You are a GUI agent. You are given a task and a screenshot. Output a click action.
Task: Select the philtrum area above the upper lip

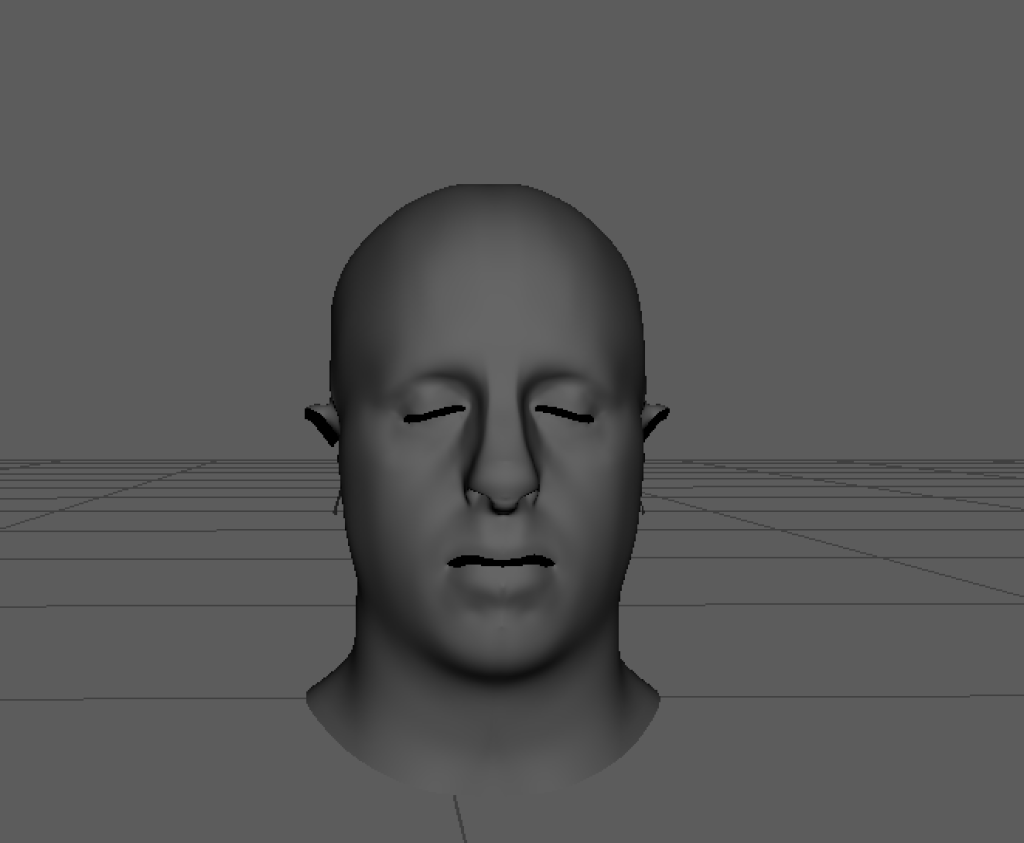[x=502, y=535]
